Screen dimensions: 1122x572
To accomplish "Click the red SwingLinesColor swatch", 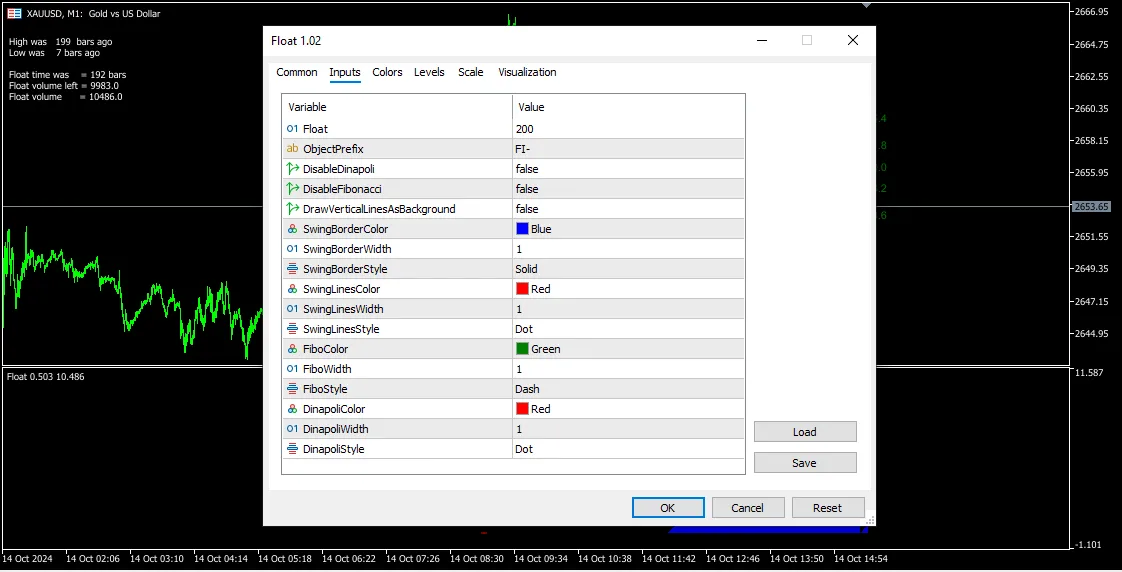I will [x=522, y=289].
